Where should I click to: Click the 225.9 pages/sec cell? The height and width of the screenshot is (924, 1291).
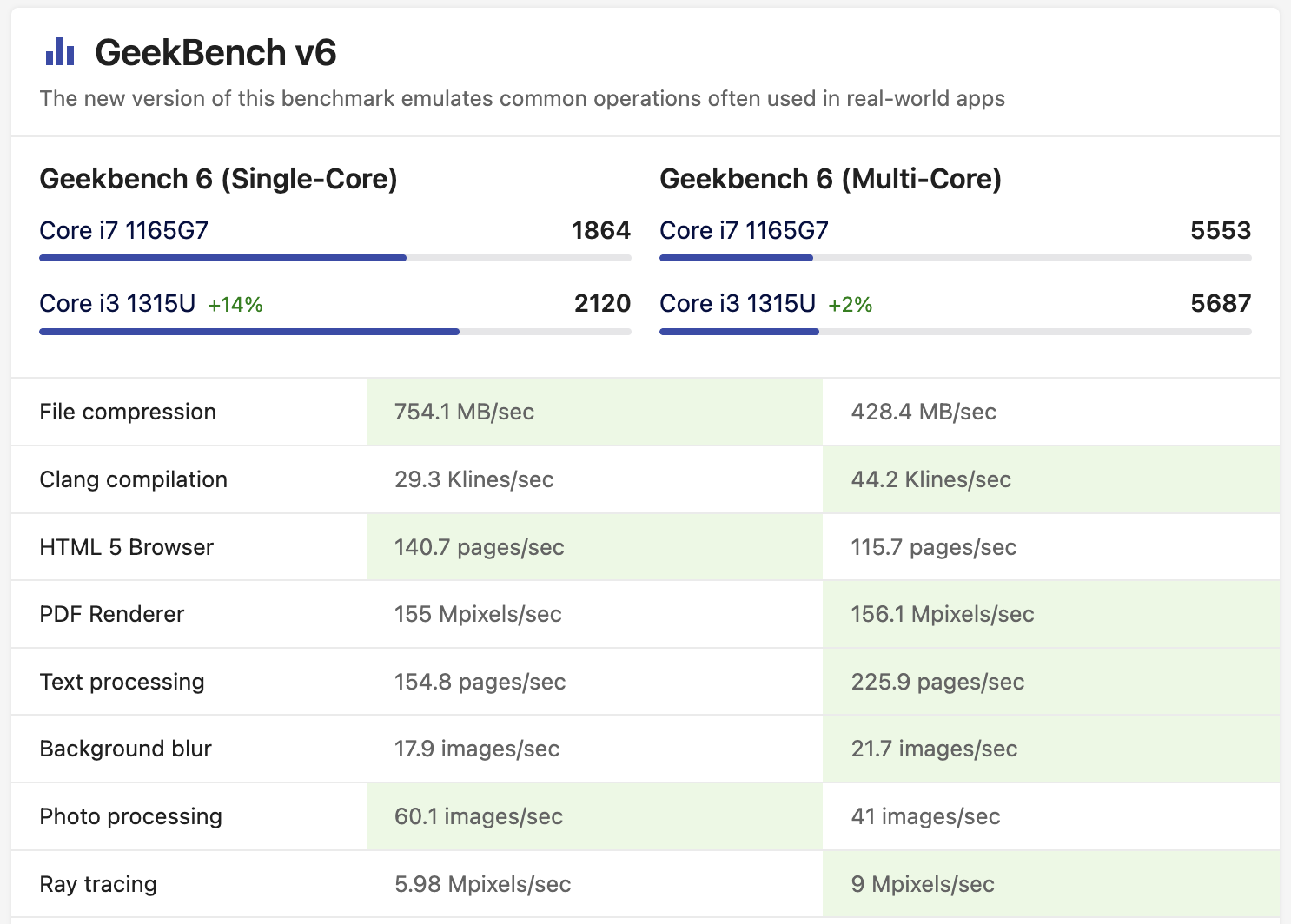tap(1051, 682)
